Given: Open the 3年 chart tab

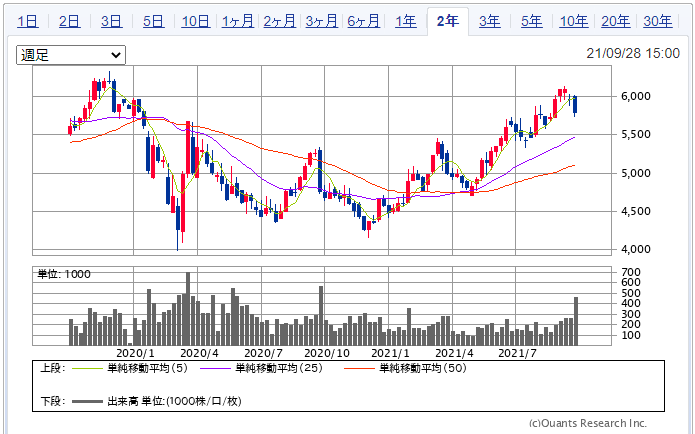Looking at the screenshot, I should click(x=489, y=21).
